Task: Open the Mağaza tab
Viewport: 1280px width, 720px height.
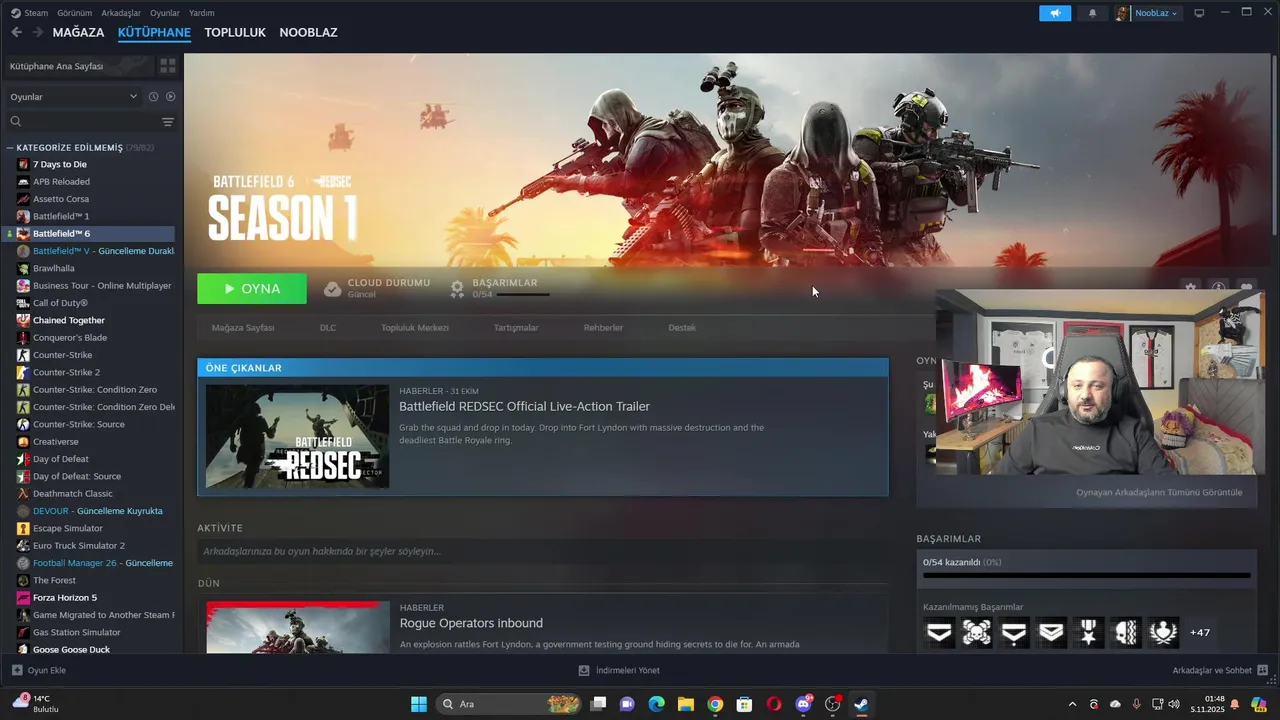Action: click(x=78, y=32)
